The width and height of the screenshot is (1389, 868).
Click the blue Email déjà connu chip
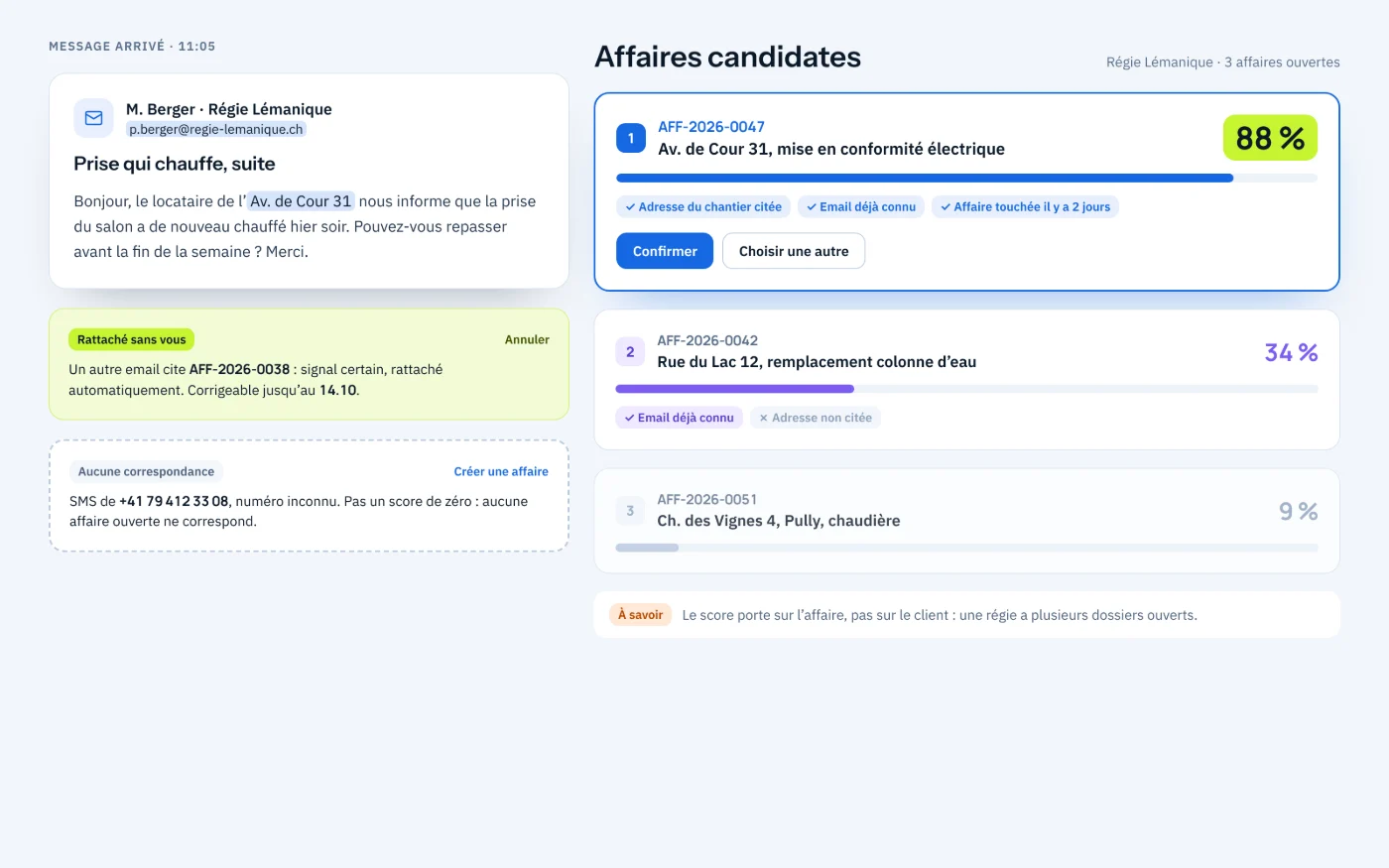point(861,206)
